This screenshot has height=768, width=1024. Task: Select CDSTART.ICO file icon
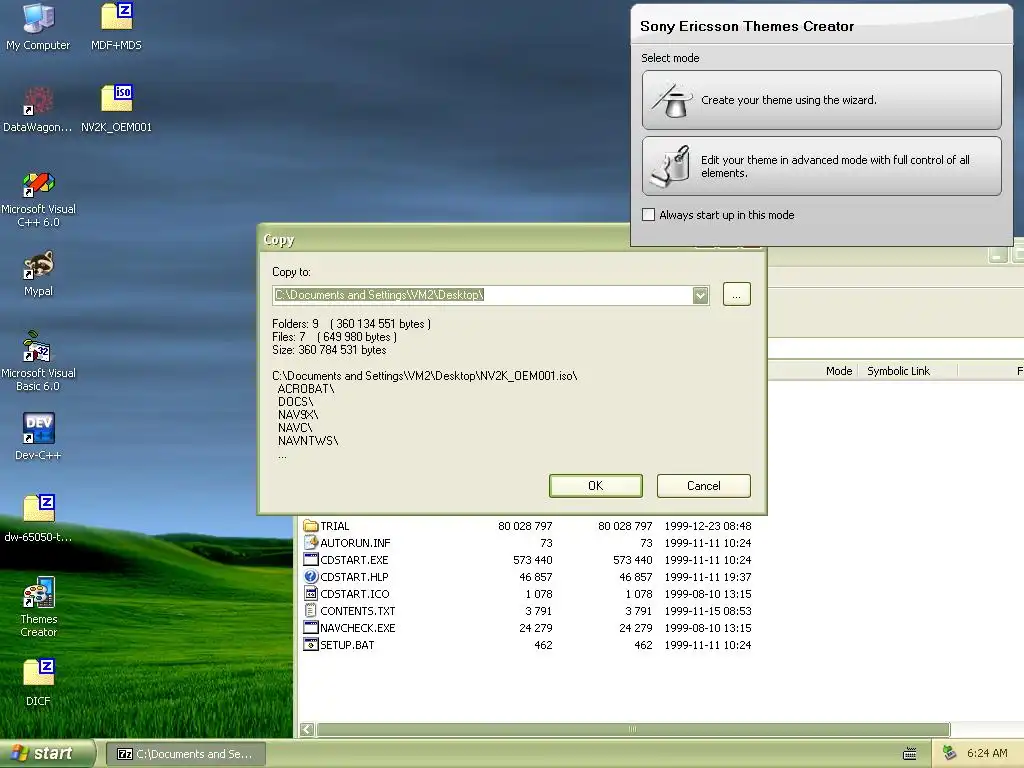310,594
